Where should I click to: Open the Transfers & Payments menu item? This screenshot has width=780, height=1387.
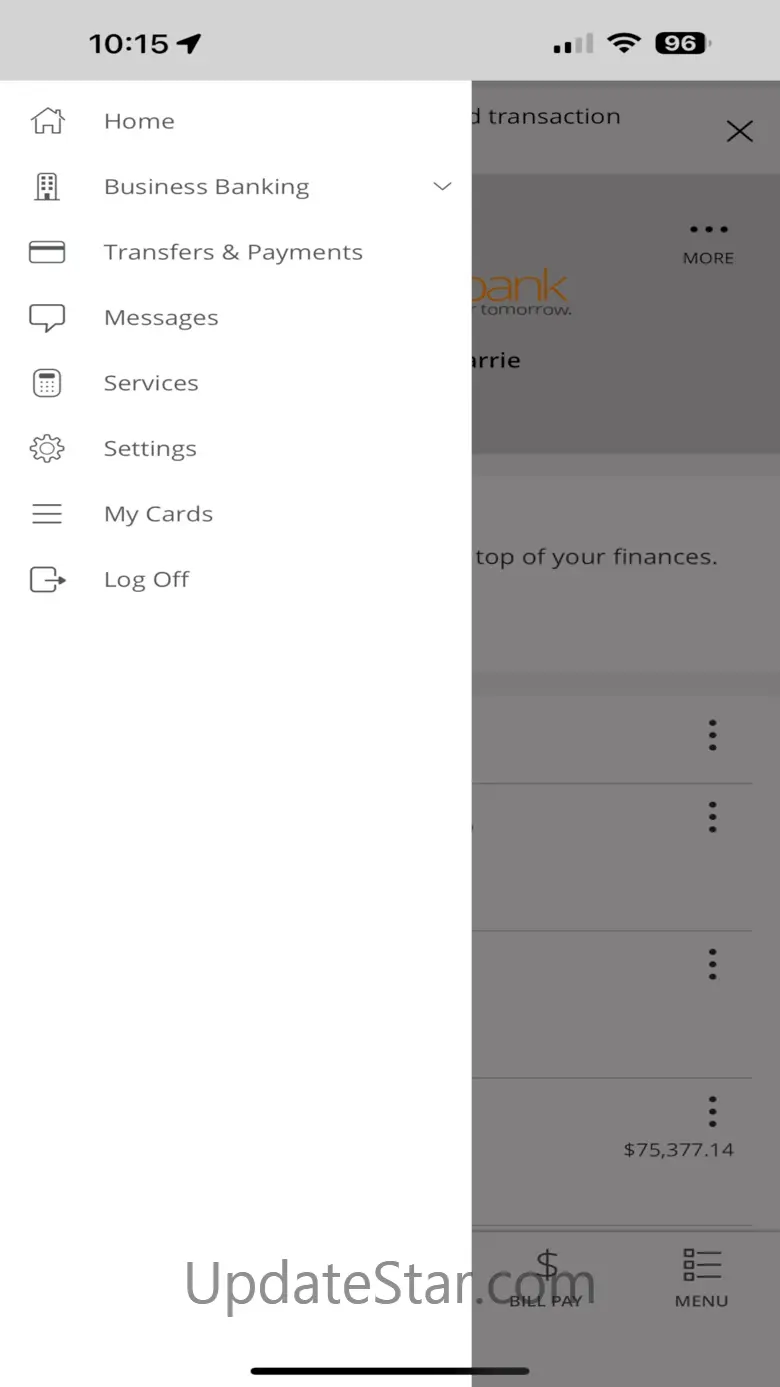(x=233, y=252)
